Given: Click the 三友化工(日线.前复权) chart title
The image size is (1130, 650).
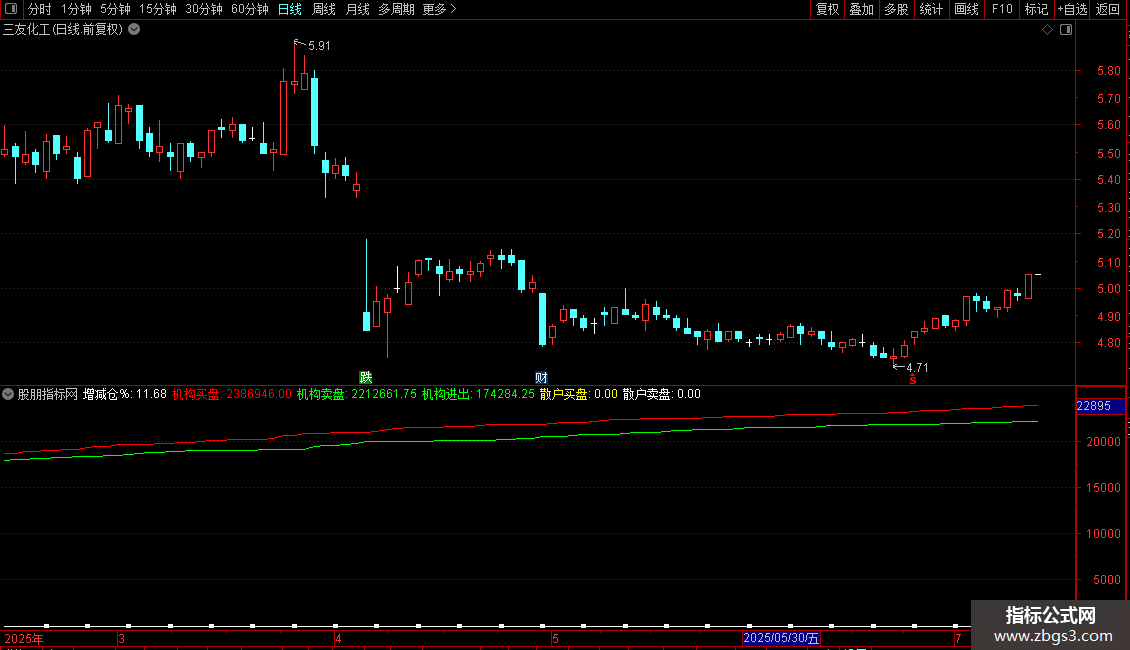Looking at the screenshot, I should point(63,30).
